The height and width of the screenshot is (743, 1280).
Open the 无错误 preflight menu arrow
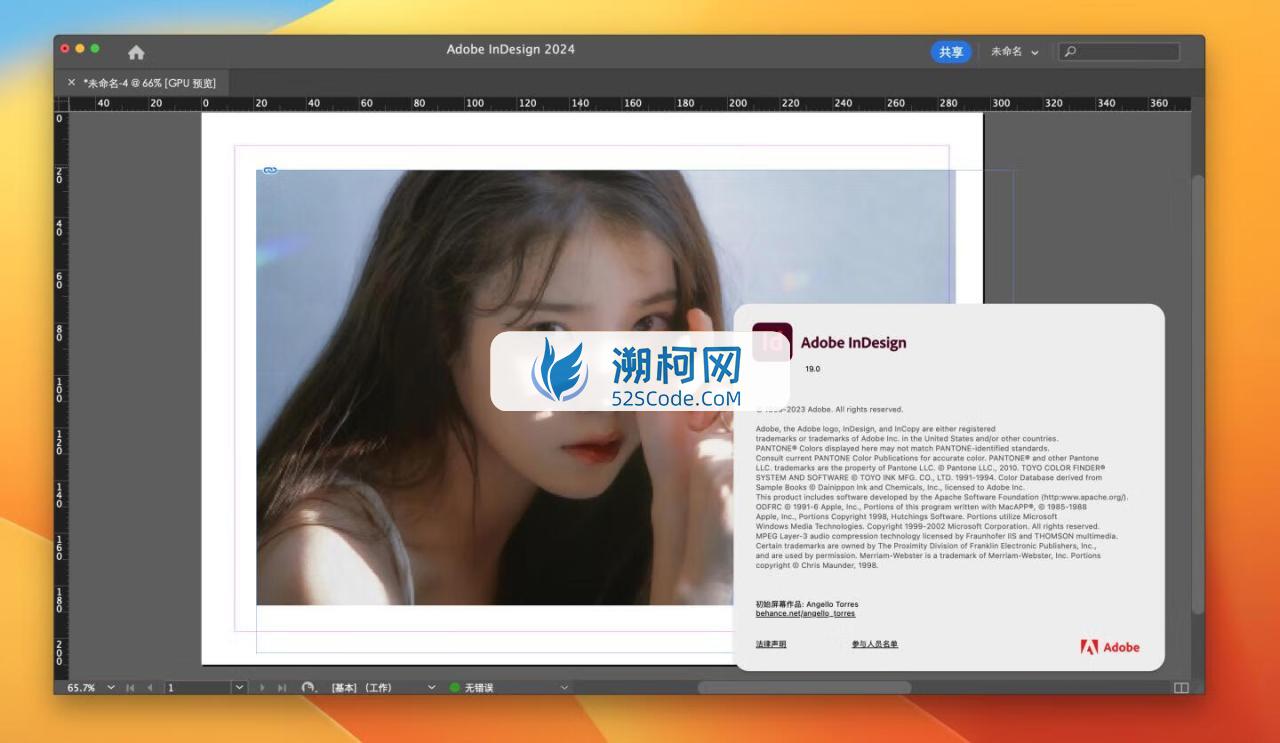564,688
